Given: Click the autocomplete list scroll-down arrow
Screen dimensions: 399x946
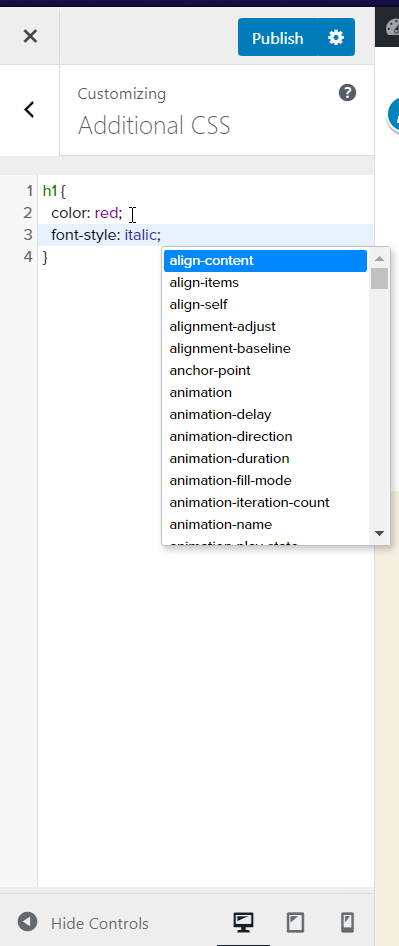Looking at the screenshot, I should (x=380, y=533).
